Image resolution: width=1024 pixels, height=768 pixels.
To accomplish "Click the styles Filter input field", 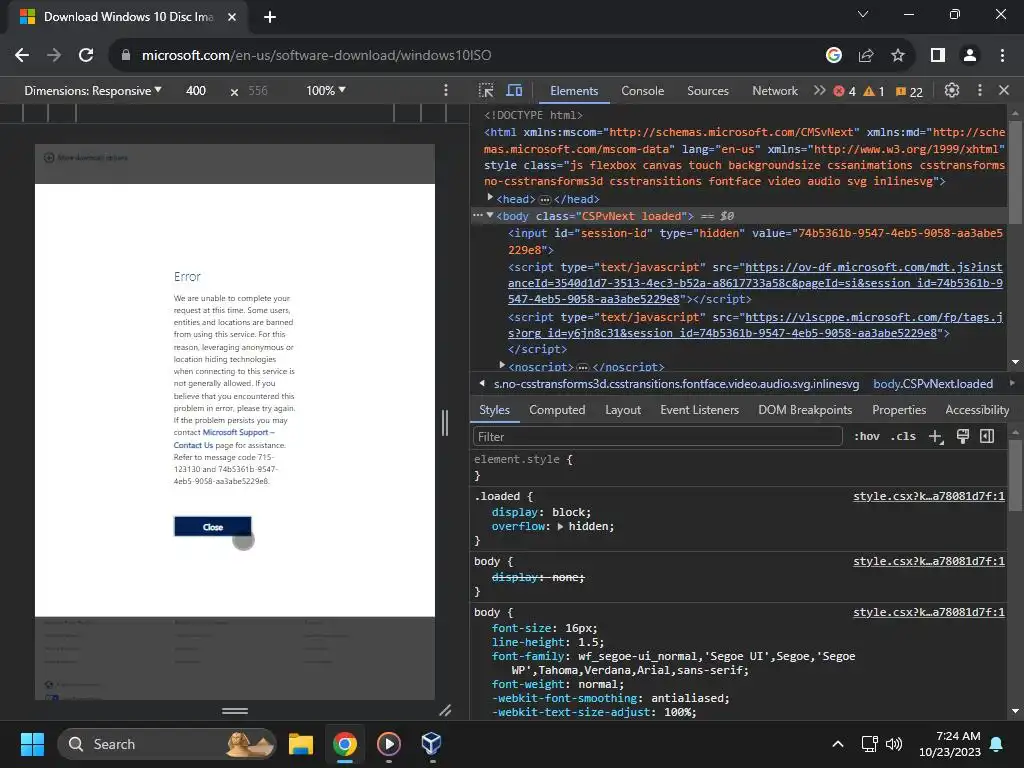I will click(x=658, y=437).
